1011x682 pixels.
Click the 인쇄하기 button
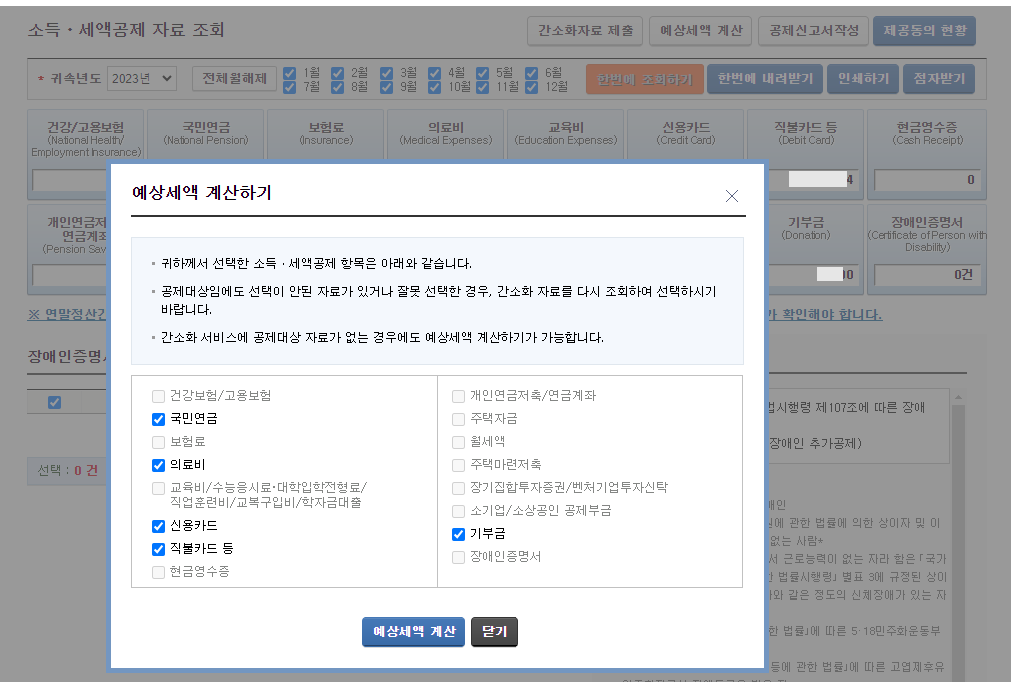point(863,79)
